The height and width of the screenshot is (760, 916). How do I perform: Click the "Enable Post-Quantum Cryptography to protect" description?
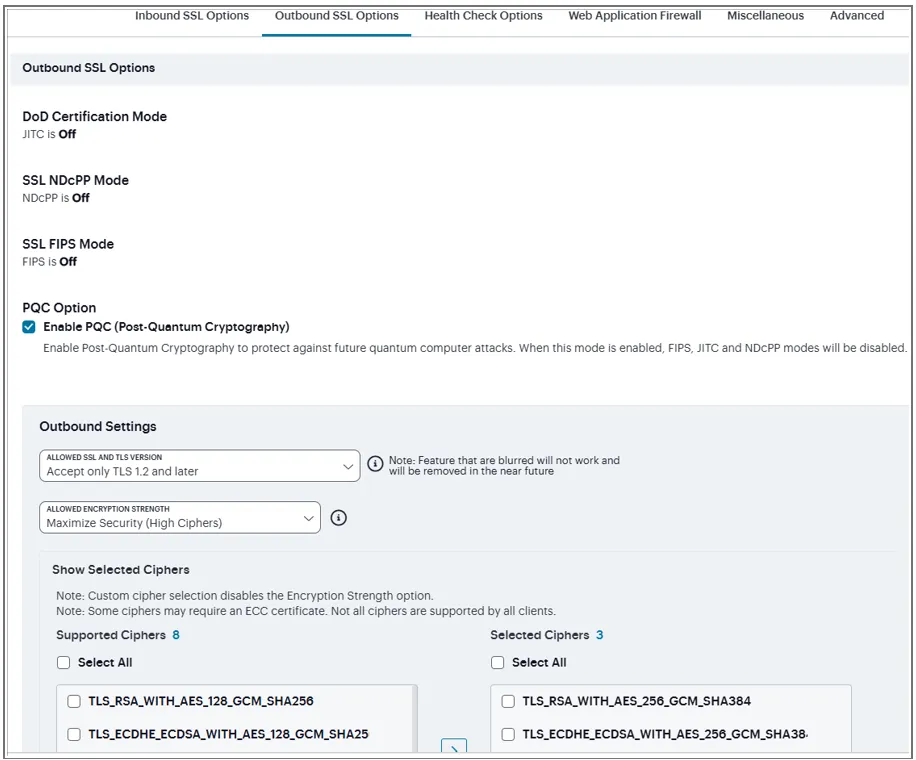[x=475, y=348]
